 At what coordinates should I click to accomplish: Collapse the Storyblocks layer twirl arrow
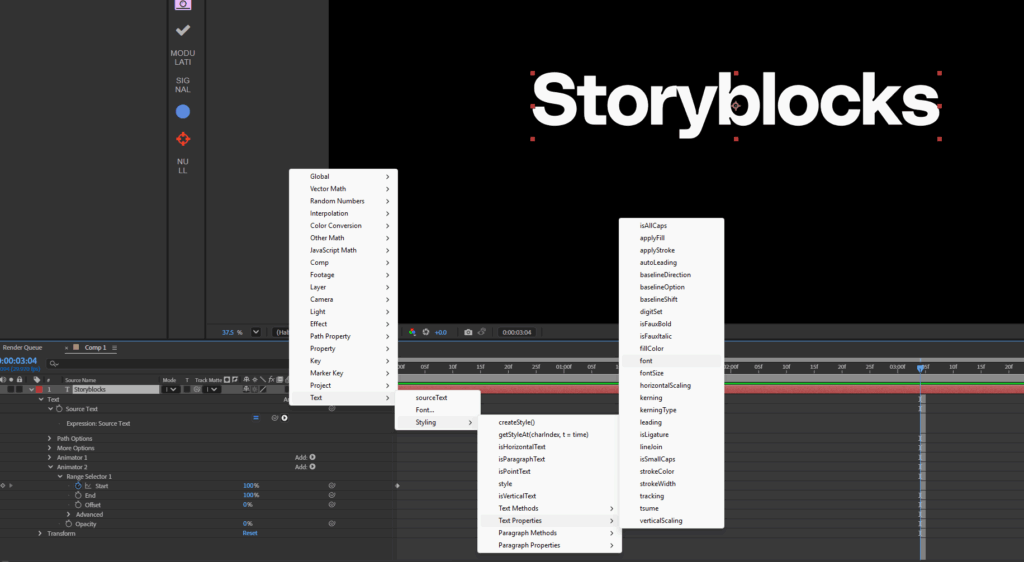tap(31, 389)
